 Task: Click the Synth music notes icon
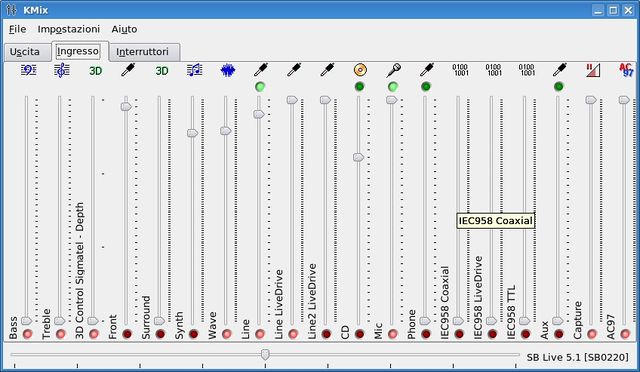coord(194,70)
